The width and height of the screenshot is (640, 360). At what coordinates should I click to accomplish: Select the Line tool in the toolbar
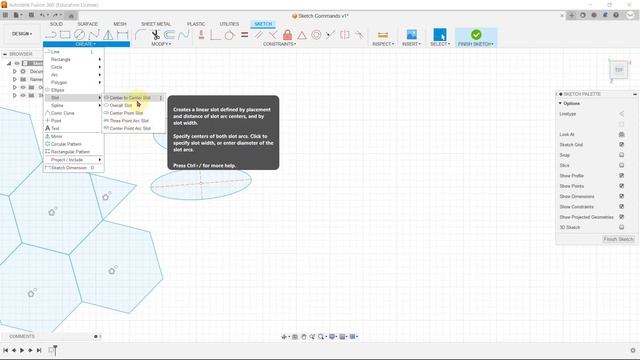[x=51, y=35]
